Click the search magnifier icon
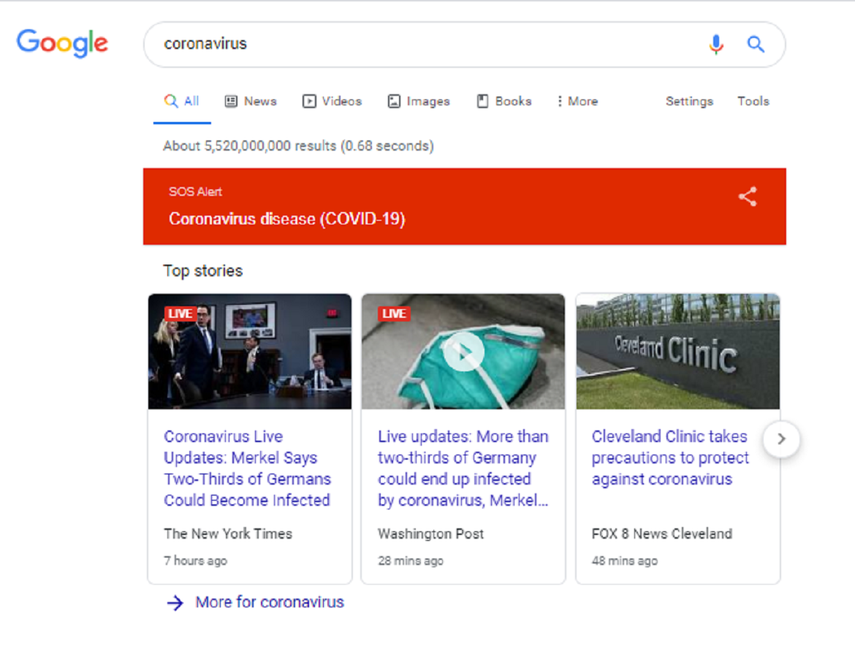 pos(755,44)
